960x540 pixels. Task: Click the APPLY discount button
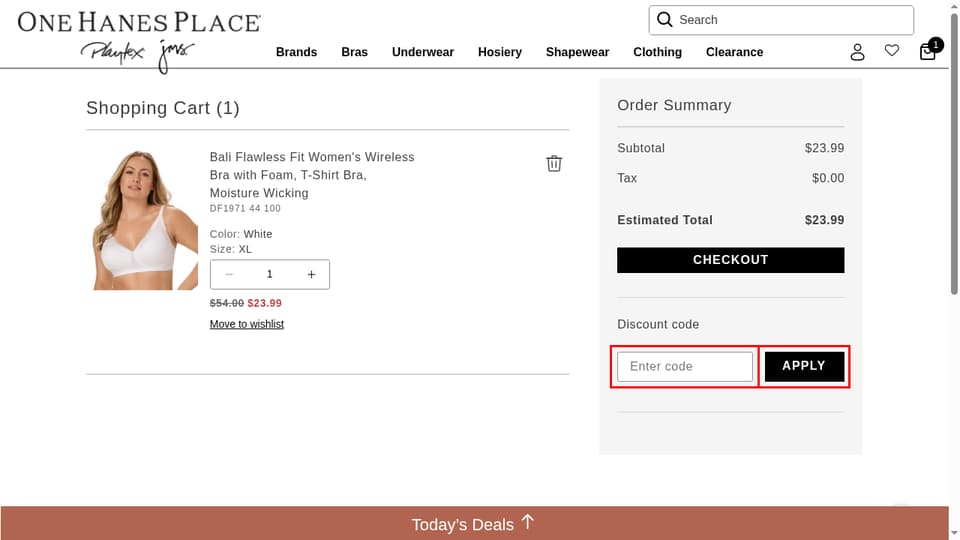click(804, 366)
